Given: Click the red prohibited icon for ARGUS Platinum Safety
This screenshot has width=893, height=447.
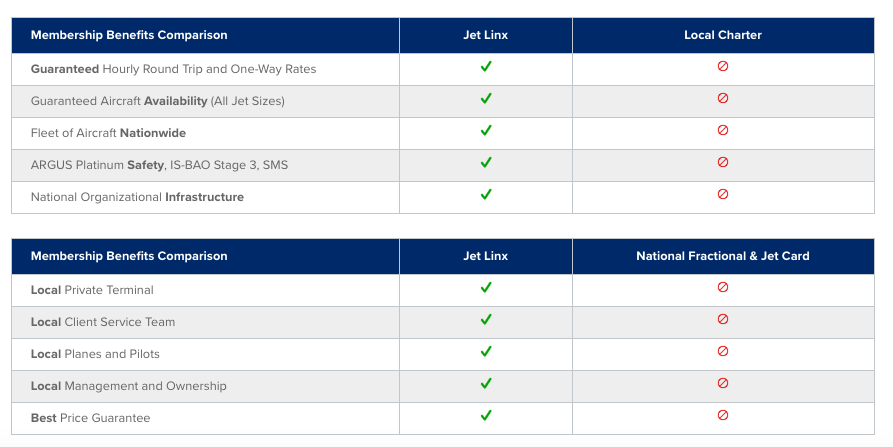Looking at the screenshot, I should click(723, 163).
